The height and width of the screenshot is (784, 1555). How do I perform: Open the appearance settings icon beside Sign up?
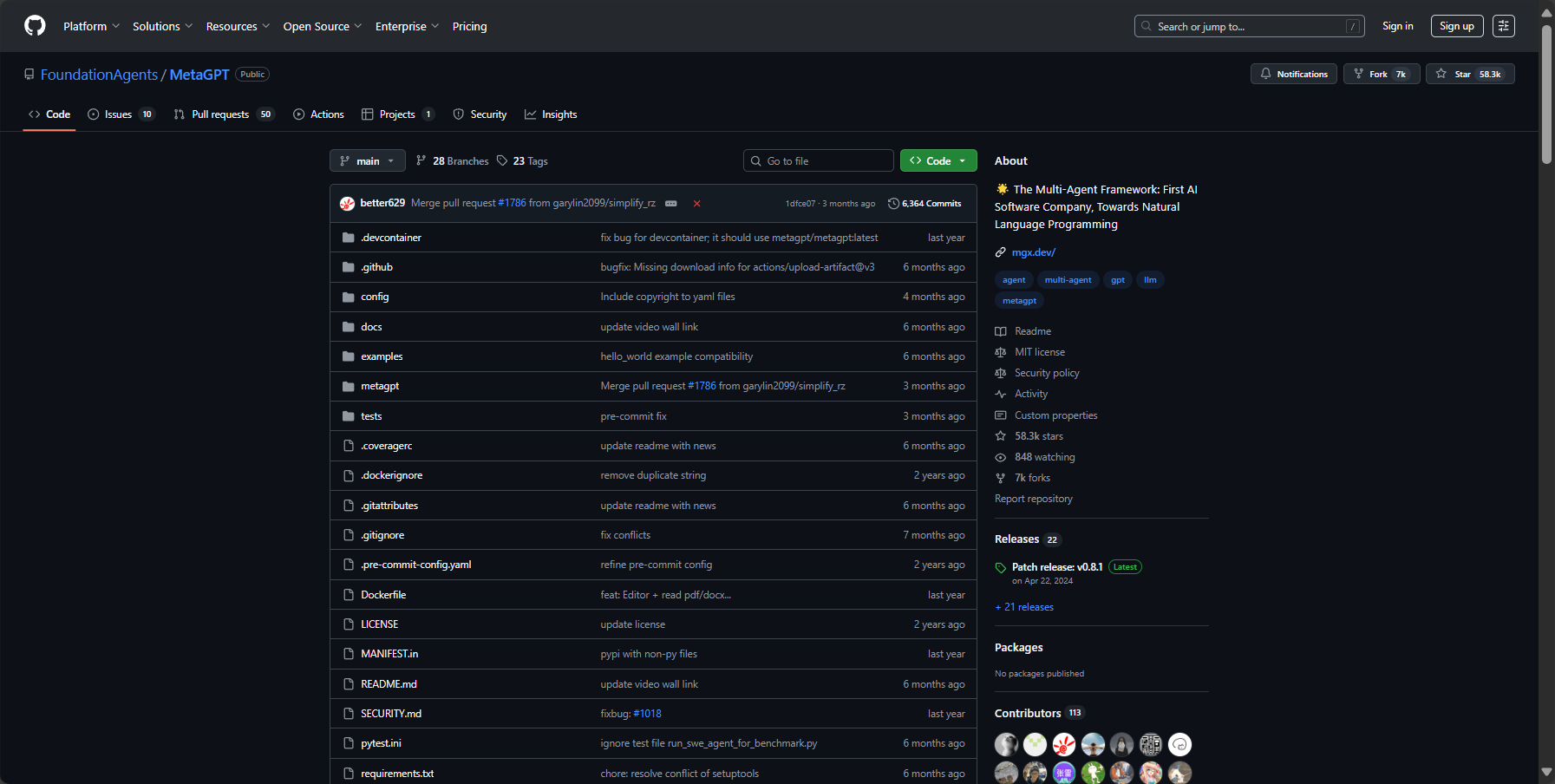(x=1504, y=26)
